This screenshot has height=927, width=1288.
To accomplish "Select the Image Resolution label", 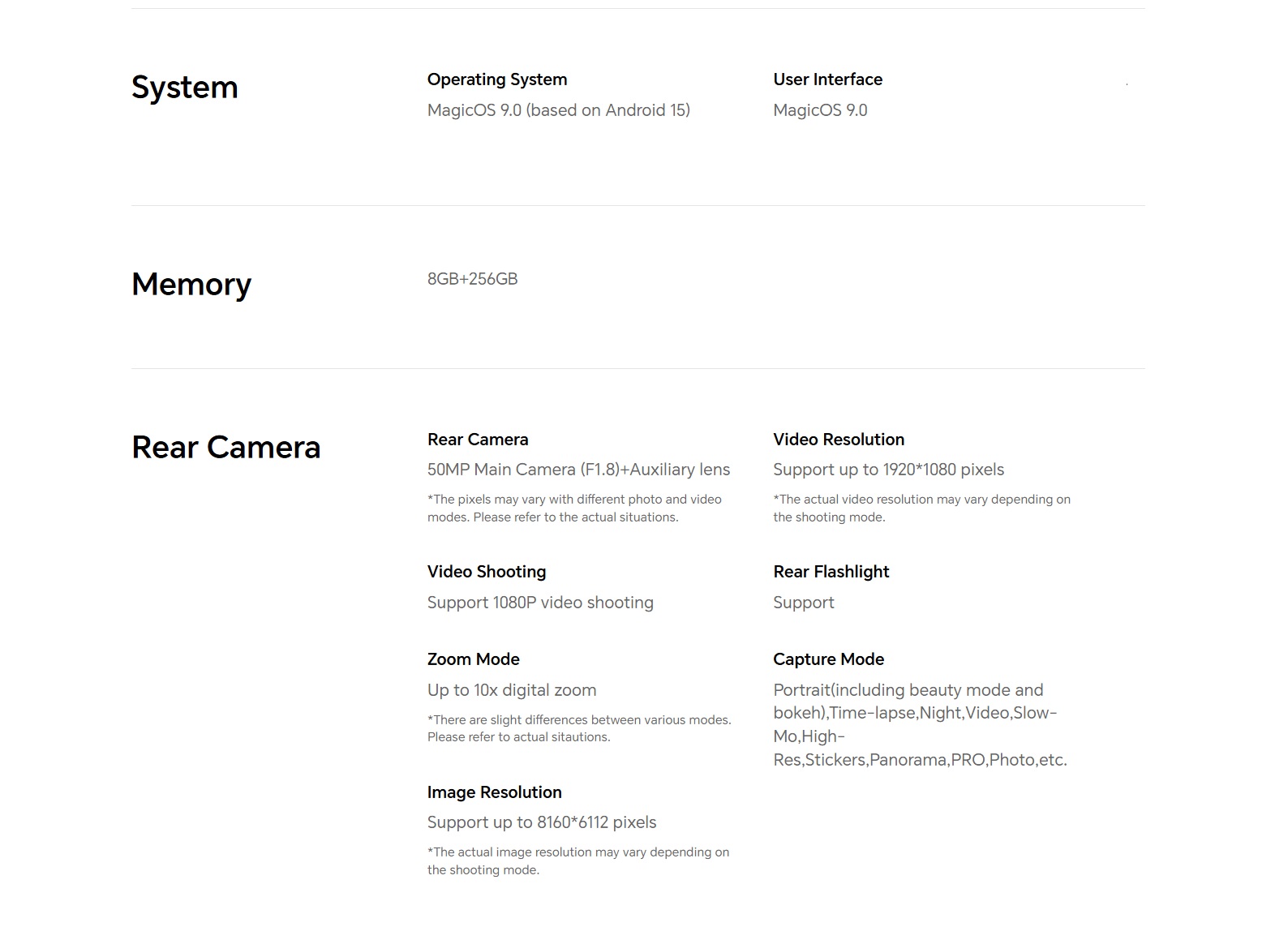I will (x=495, y=792).
